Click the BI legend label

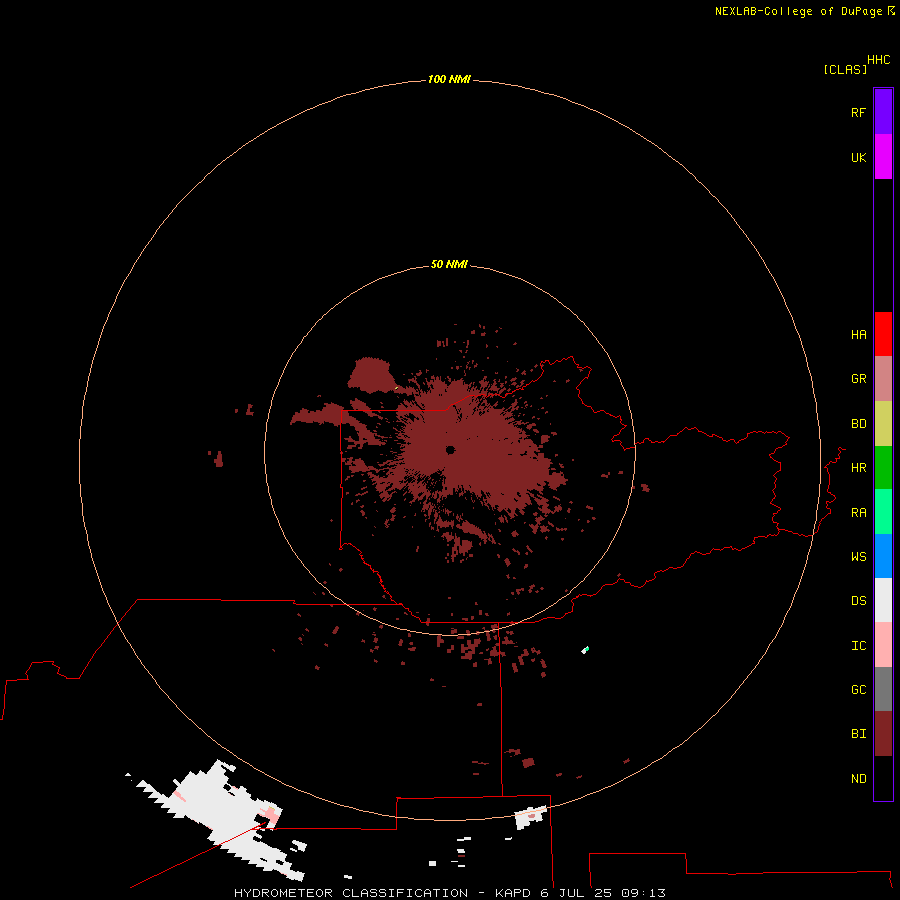[858, 733]
